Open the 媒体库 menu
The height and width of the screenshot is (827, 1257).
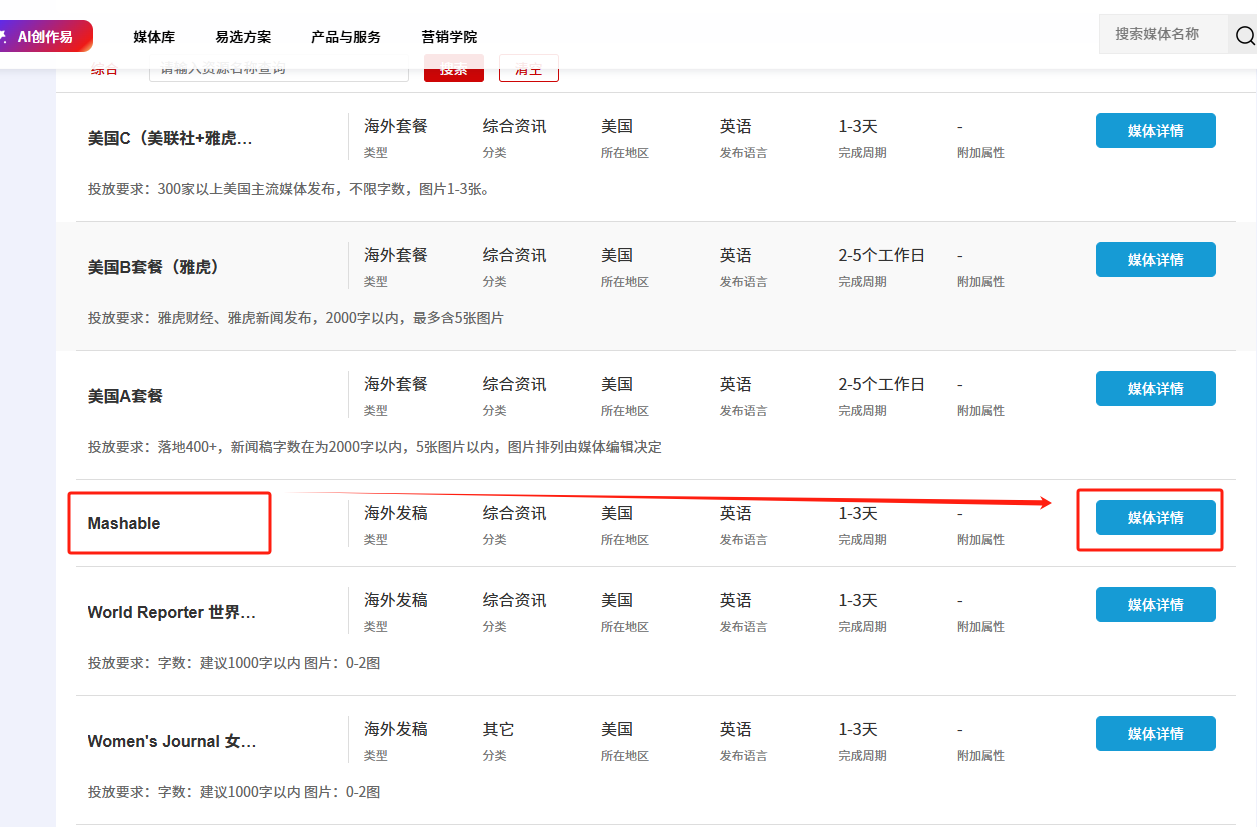154,37
